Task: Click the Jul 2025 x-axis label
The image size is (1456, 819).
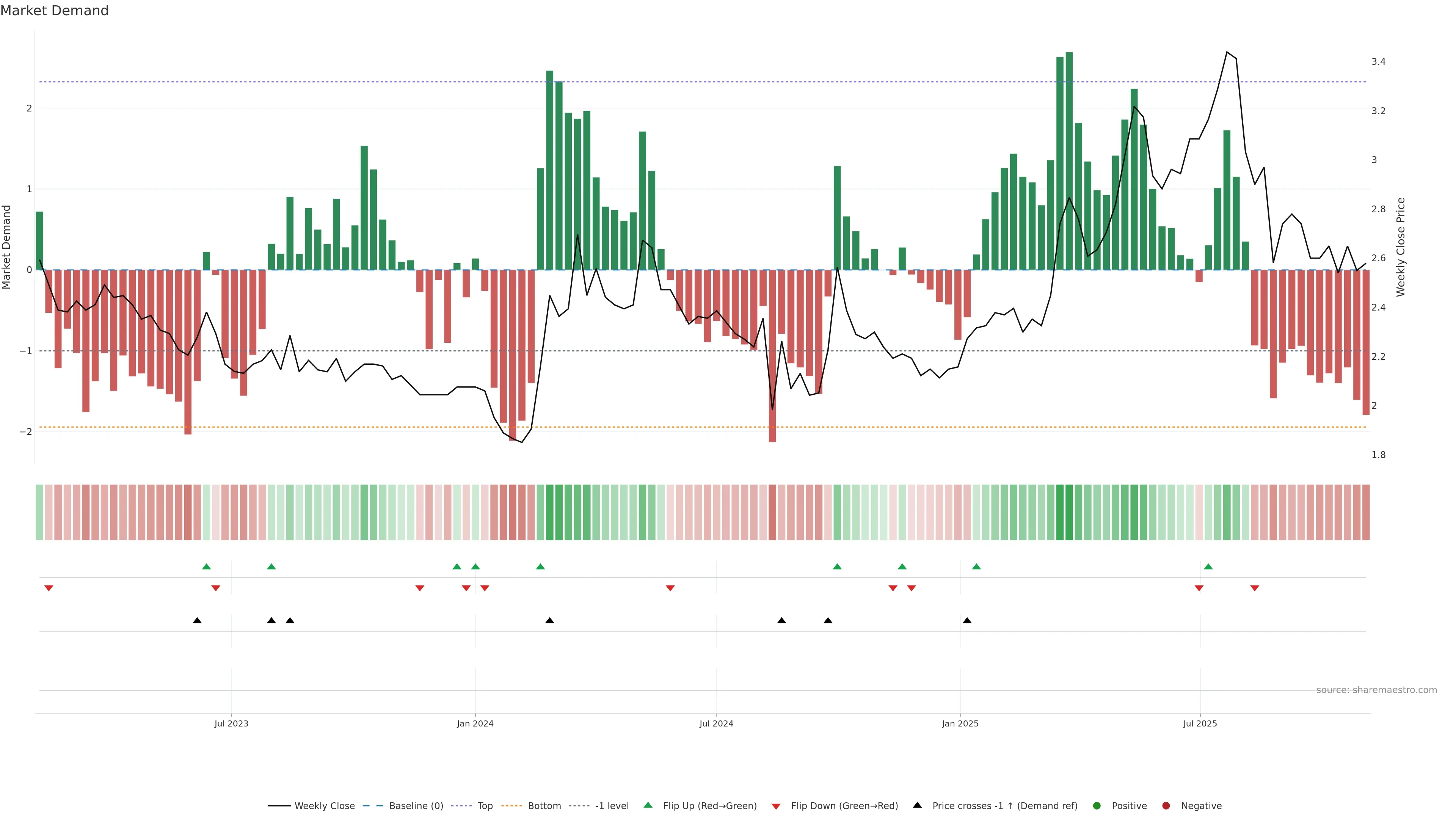Action: 1199,723
